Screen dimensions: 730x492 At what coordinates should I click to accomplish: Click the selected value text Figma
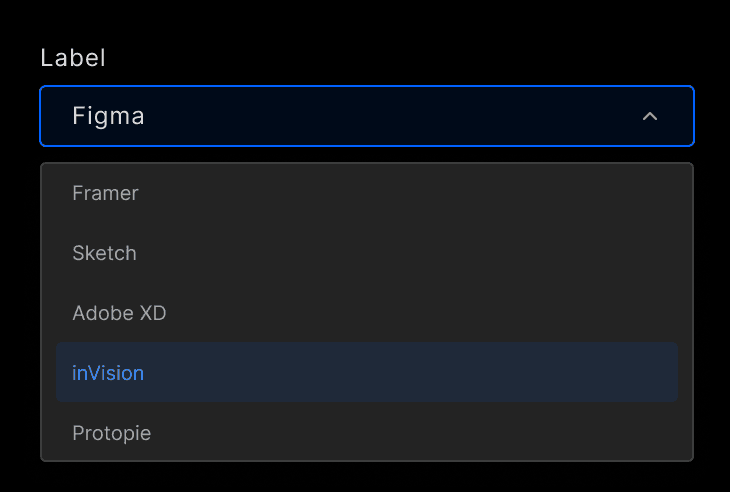[108, 116]
